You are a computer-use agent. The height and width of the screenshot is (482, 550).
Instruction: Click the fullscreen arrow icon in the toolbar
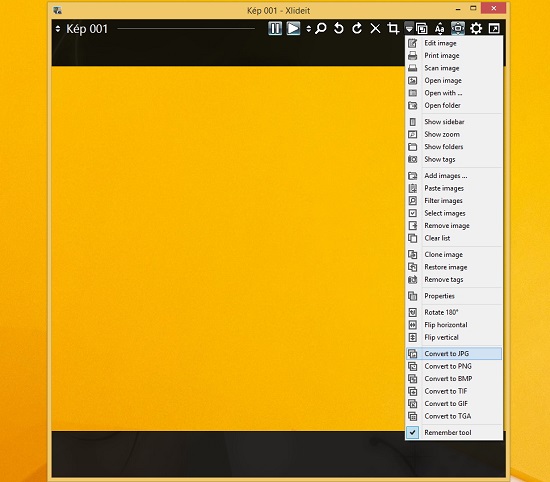494,28
